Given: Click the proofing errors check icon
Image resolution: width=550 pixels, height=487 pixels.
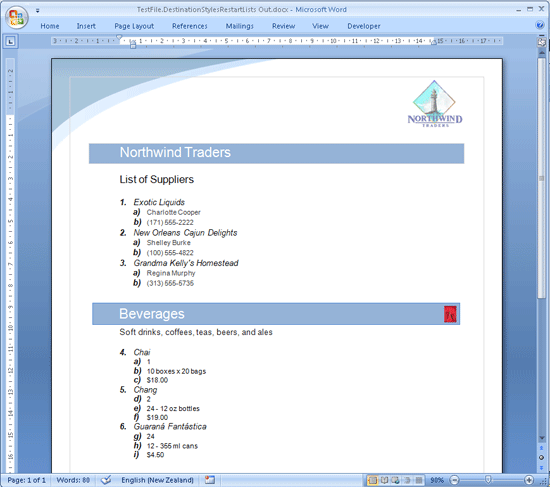Looking at the screenshot, I should [106, 480].
